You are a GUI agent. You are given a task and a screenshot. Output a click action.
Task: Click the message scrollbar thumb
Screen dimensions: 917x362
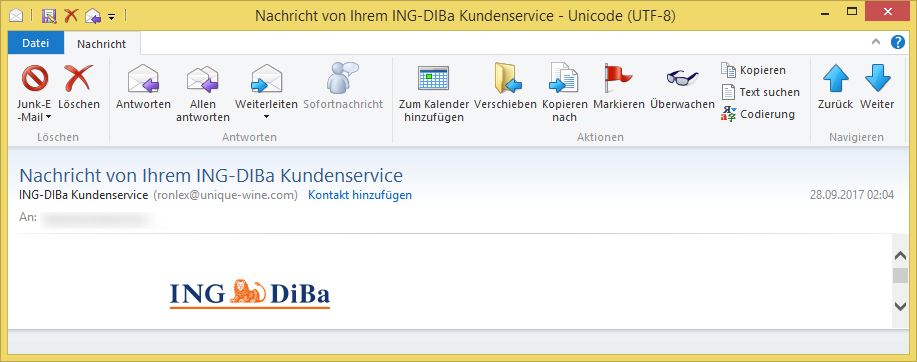(901, 276)
